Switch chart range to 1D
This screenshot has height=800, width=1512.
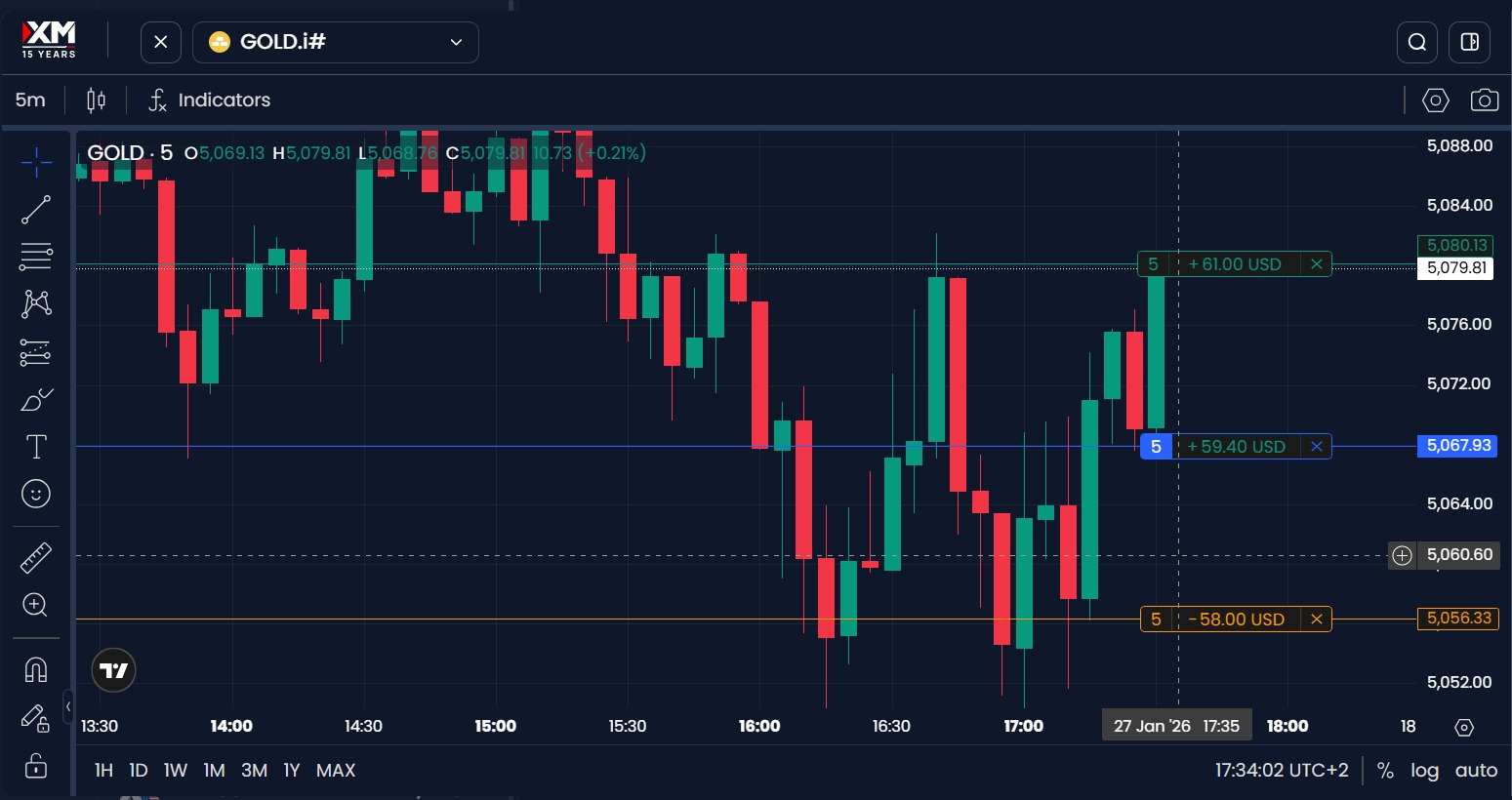point(138,770)
